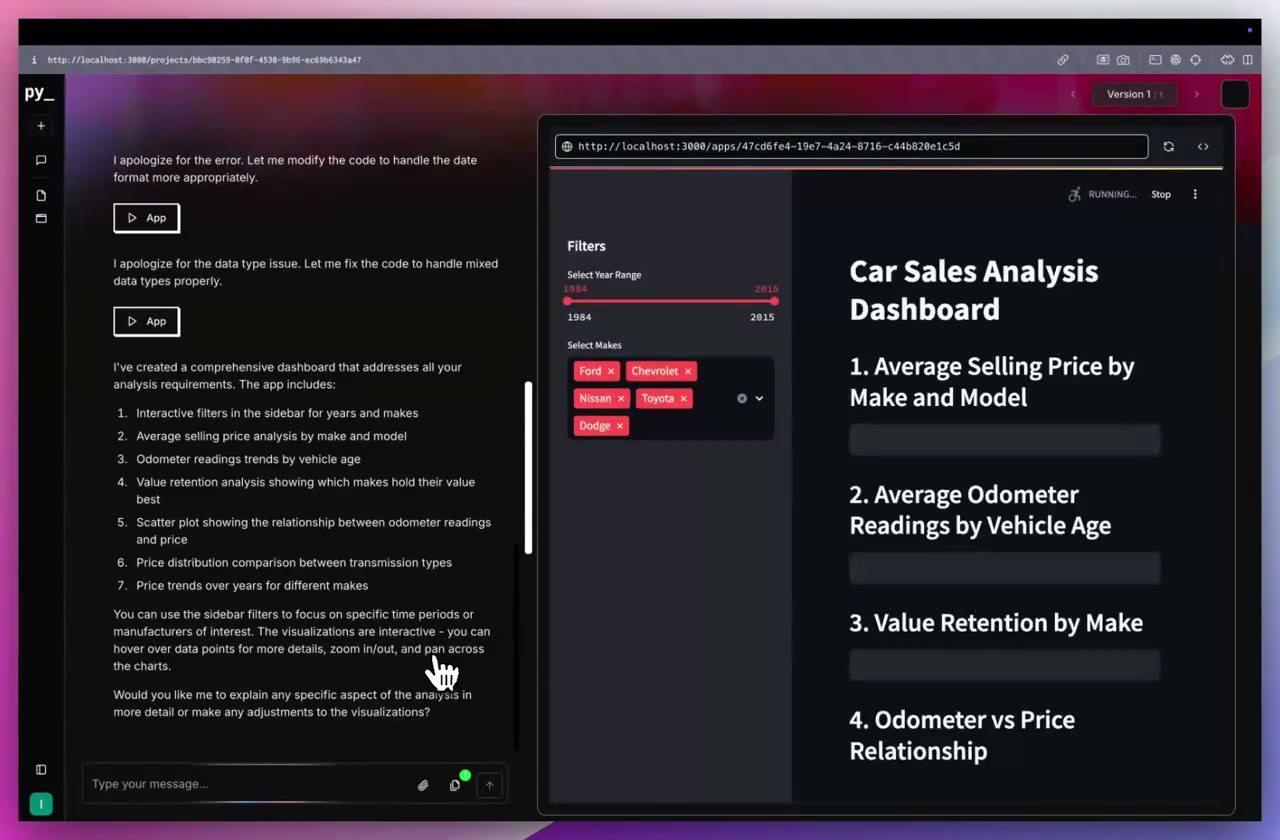This screenshot has height=840, width=1280.
Task: Open the window icon in left sidebar
Action: (x=41, y=218)
